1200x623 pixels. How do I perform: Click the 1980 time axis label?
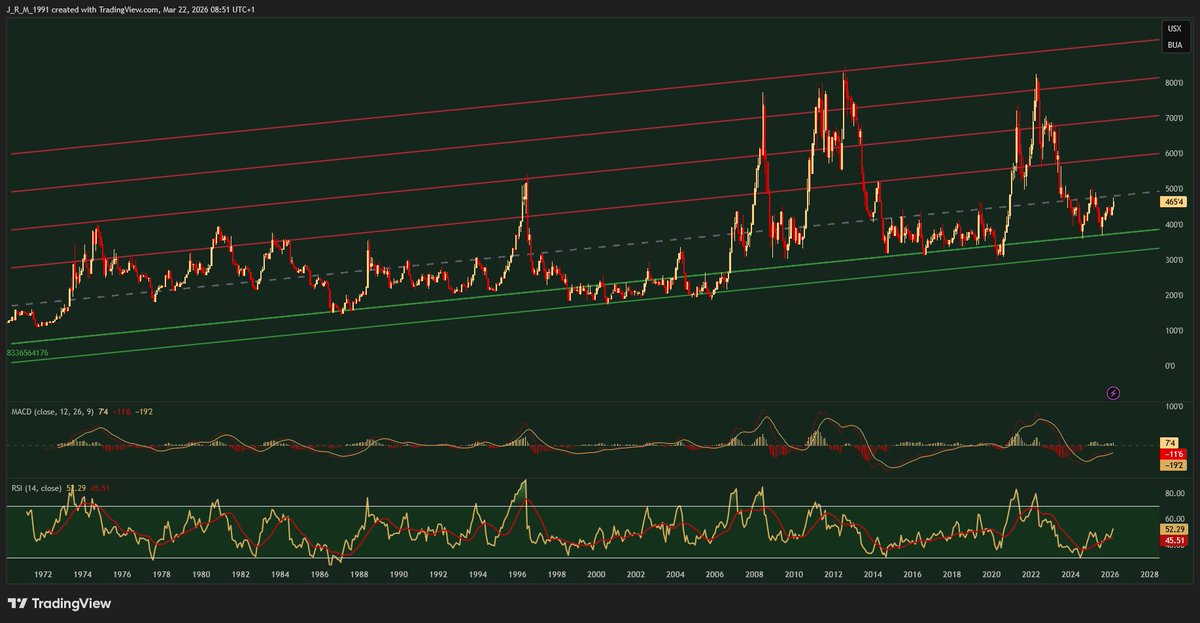click(201, 575)
